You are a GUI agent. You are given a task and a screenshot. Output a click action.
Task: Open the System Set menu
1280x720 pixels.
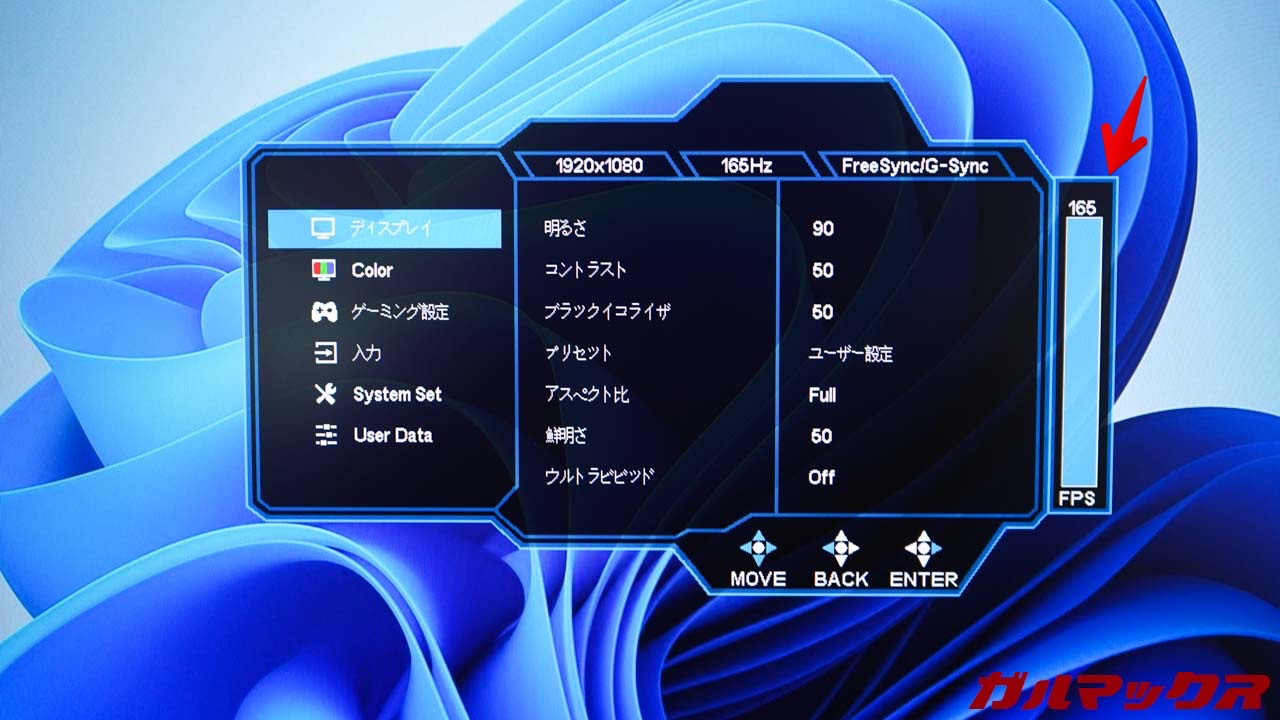tap(397, 394)
